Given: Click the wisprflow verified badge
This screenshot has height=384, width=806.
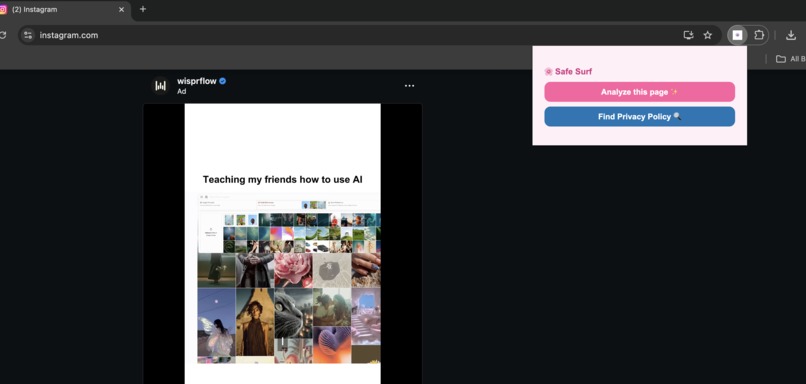Looking at the screenshot, I should [x=223, y=81].
